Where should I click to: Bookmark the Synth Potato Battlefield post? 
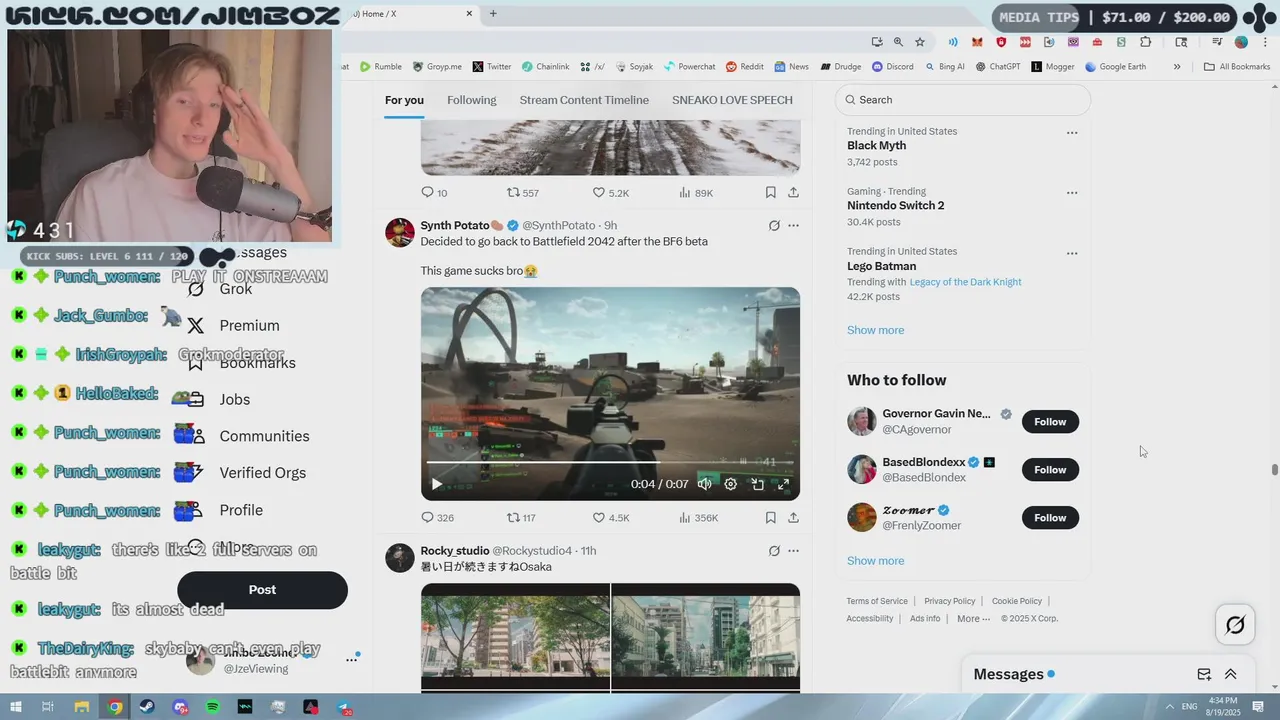coord(770,517)
